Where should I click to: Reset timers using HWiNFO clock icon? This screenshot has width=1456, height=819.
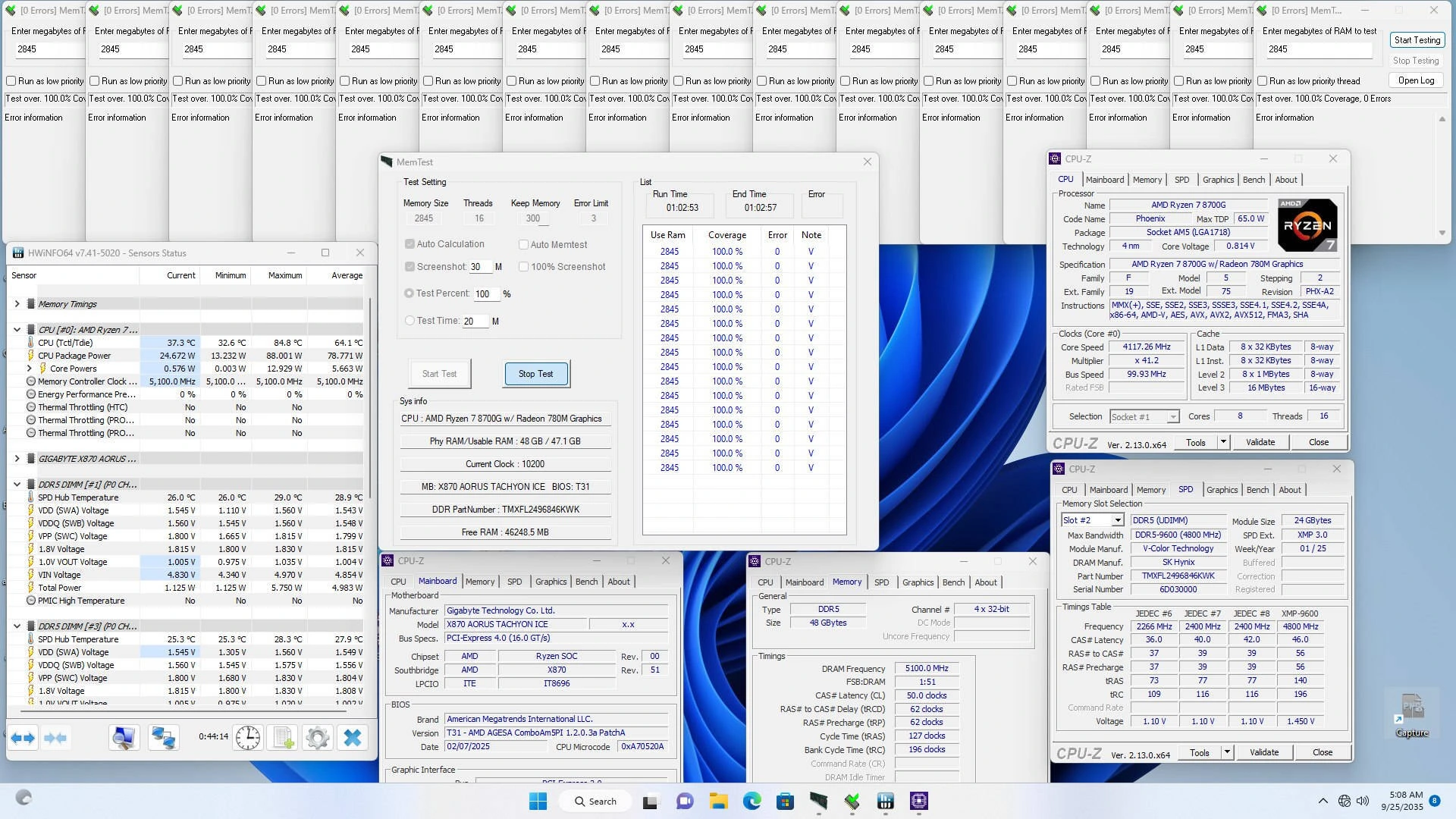coord(247,738)
